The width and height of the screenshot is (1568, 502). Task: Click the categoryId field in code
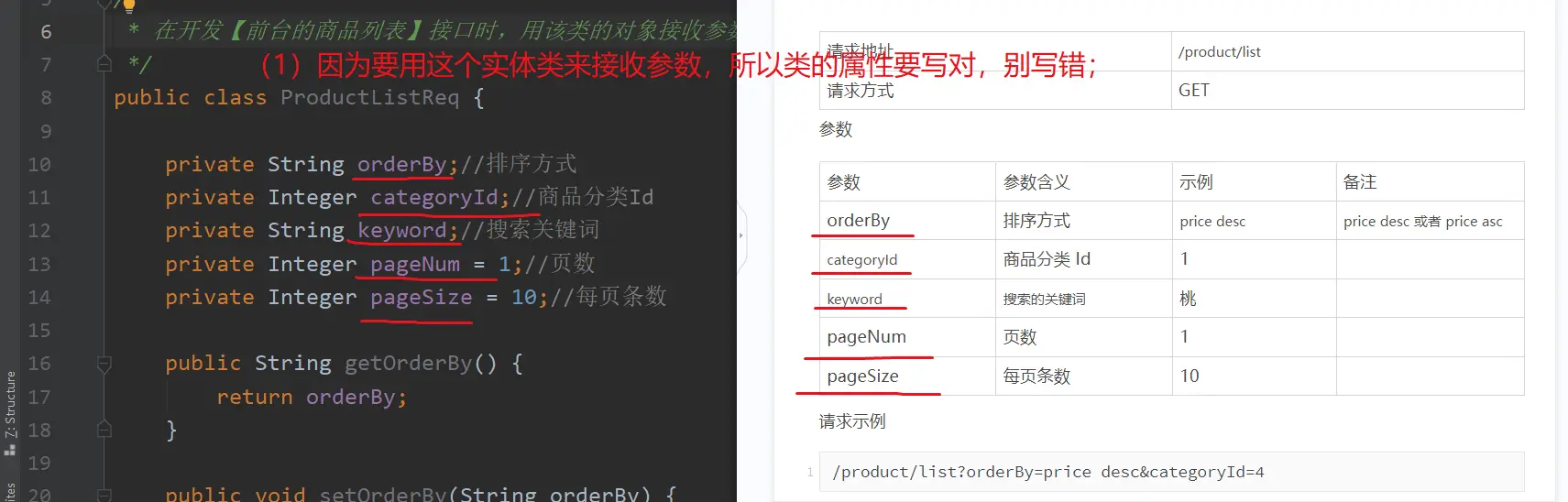[434, 197]
